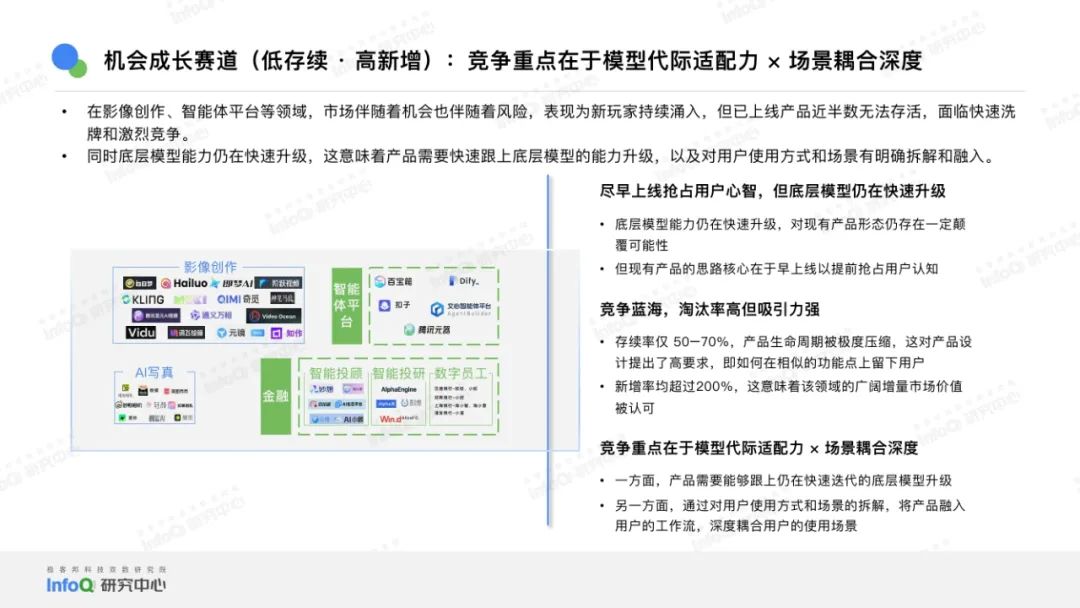This screenshot has height=608, width=1080.
Task: Click heading 竞争蓝海，淘汰率高但吸引力强
Action: (x=709, y=309)
